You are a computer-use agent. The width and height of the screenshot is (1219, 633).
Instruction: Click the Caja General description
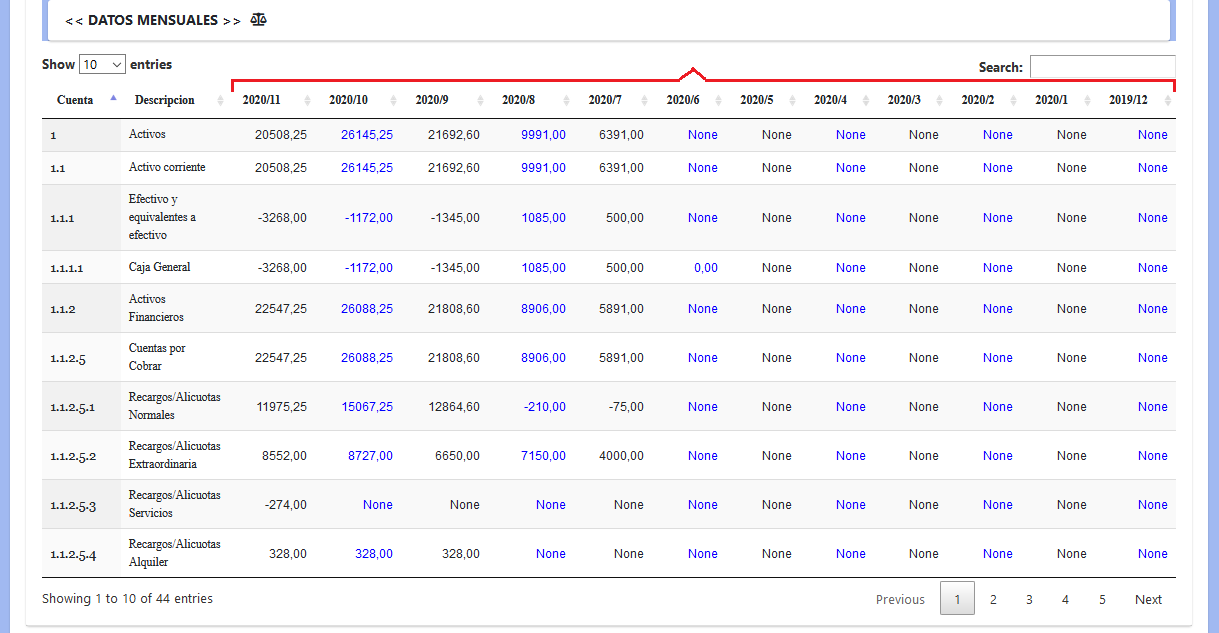[x=159, y=267]
